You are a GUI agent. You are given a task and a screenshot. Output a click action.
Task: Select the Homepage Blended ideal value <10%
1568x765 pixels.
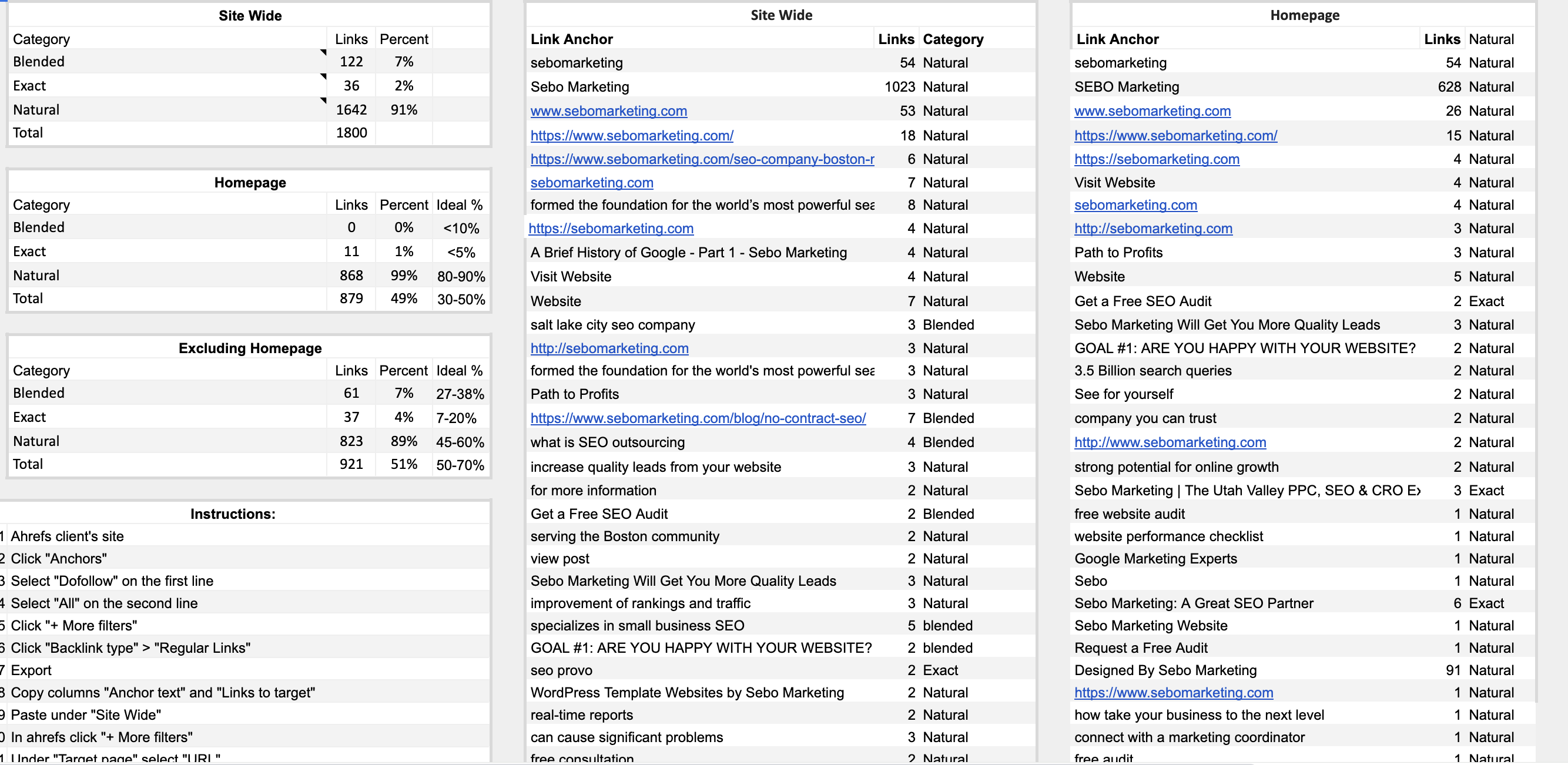(461, 228)
